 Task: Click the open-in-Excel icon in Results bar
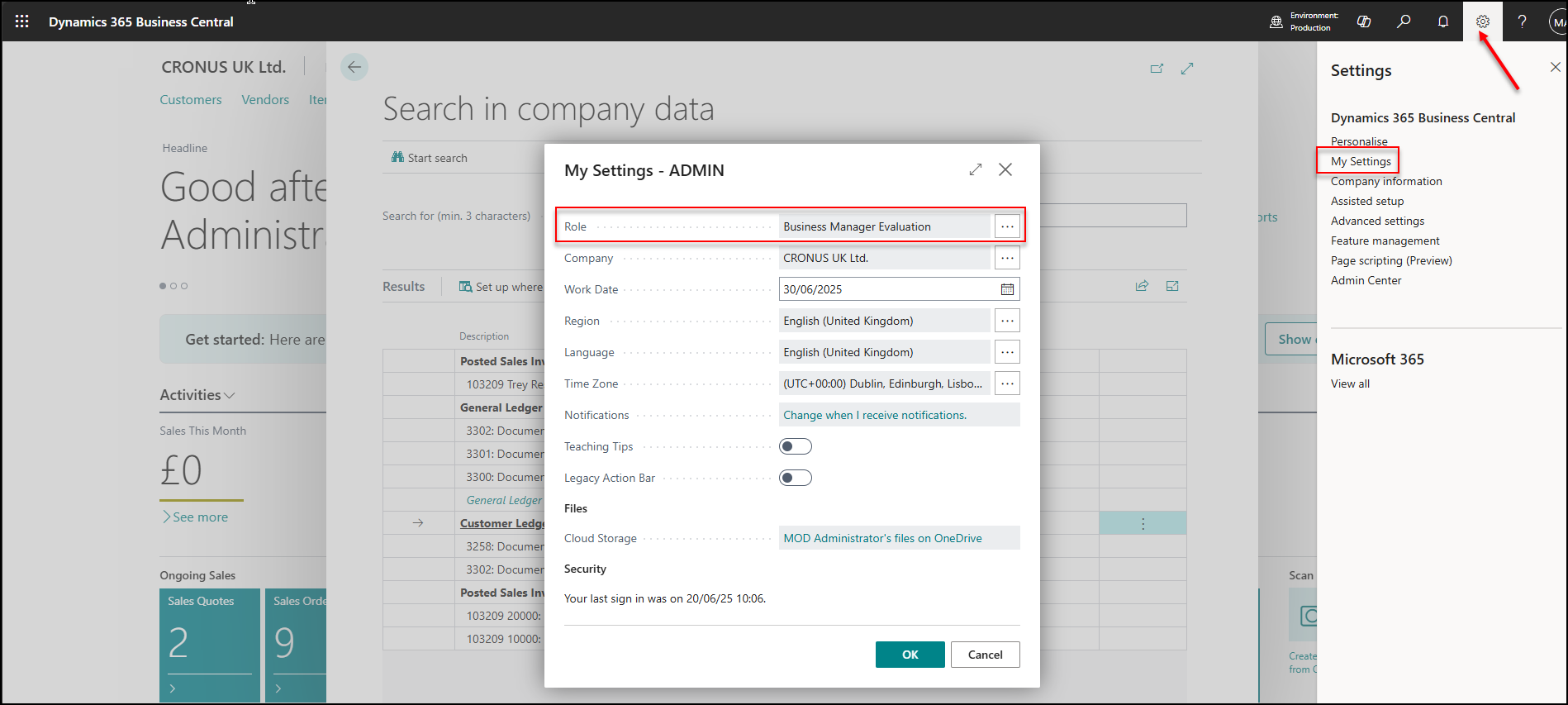1172,286
